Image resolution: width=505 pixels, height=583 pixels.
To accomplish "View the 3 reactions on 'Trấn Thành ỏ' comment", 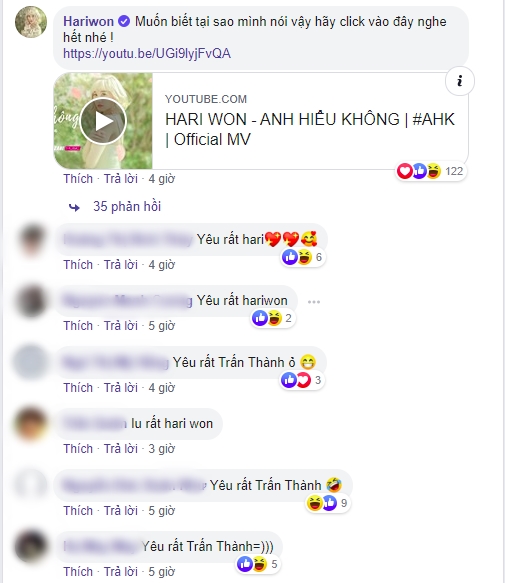I will pos(302,380).
